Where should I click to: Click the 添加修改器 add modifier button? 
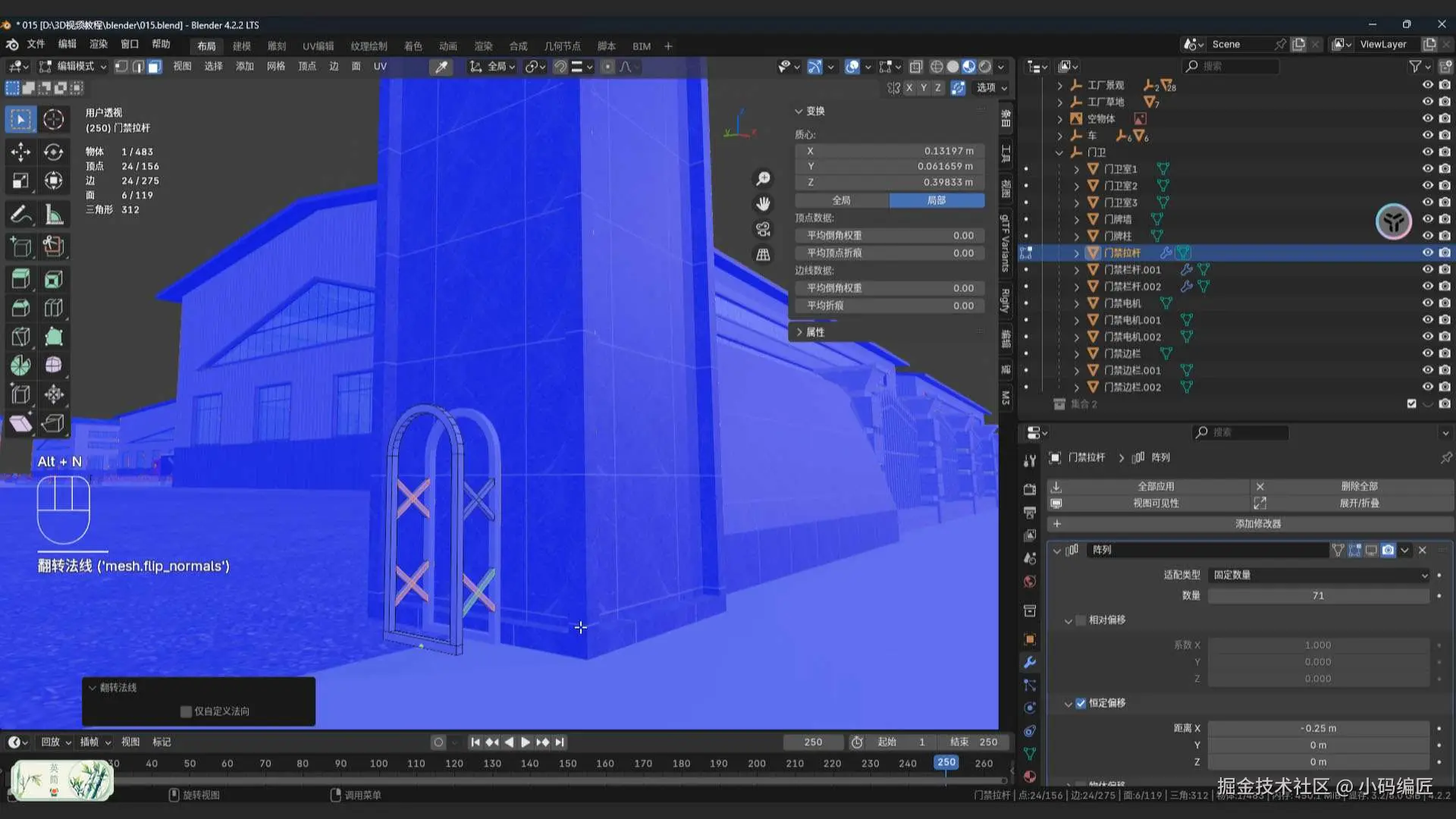click(1257, 524)
